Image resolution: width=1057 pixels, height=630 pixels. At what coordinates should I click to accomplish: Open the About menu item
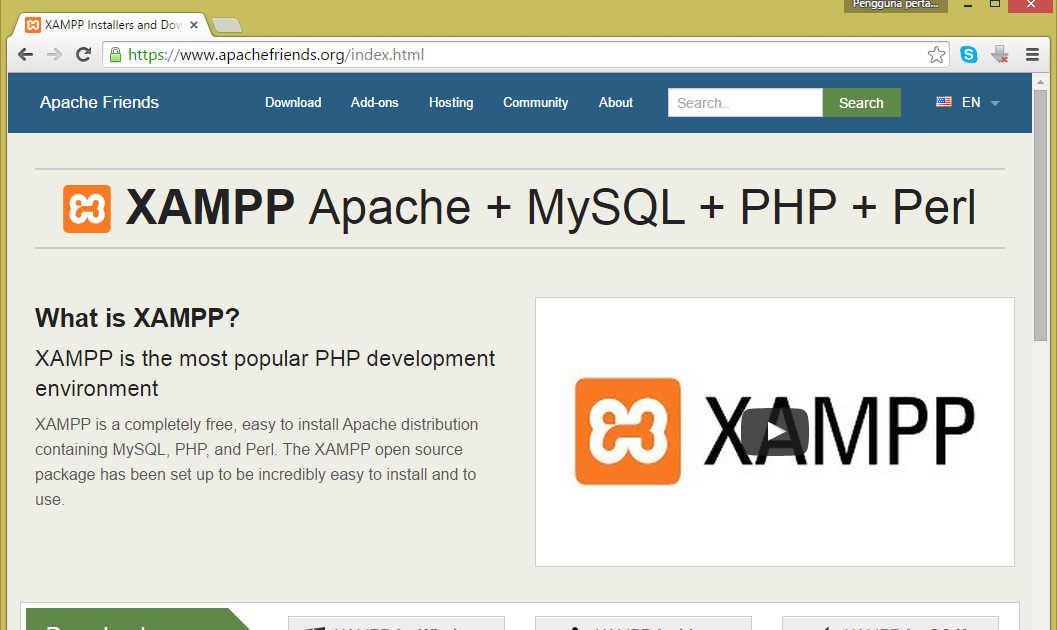(616, 102)
